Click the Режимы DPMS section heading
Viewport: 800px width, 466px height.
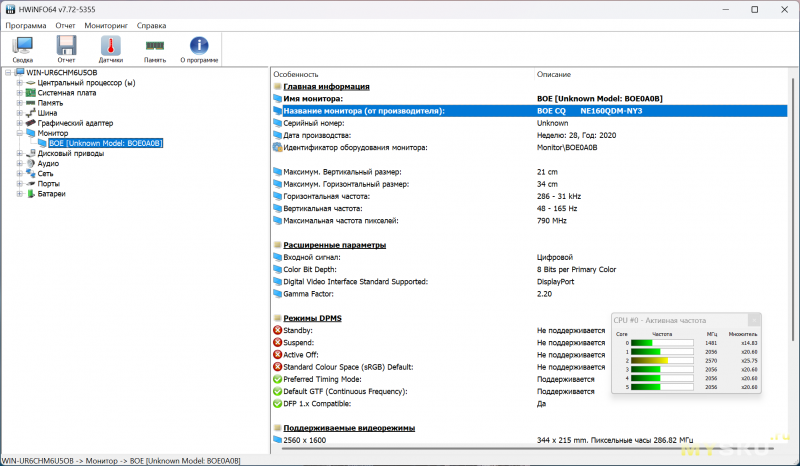(x=312, y=318)
